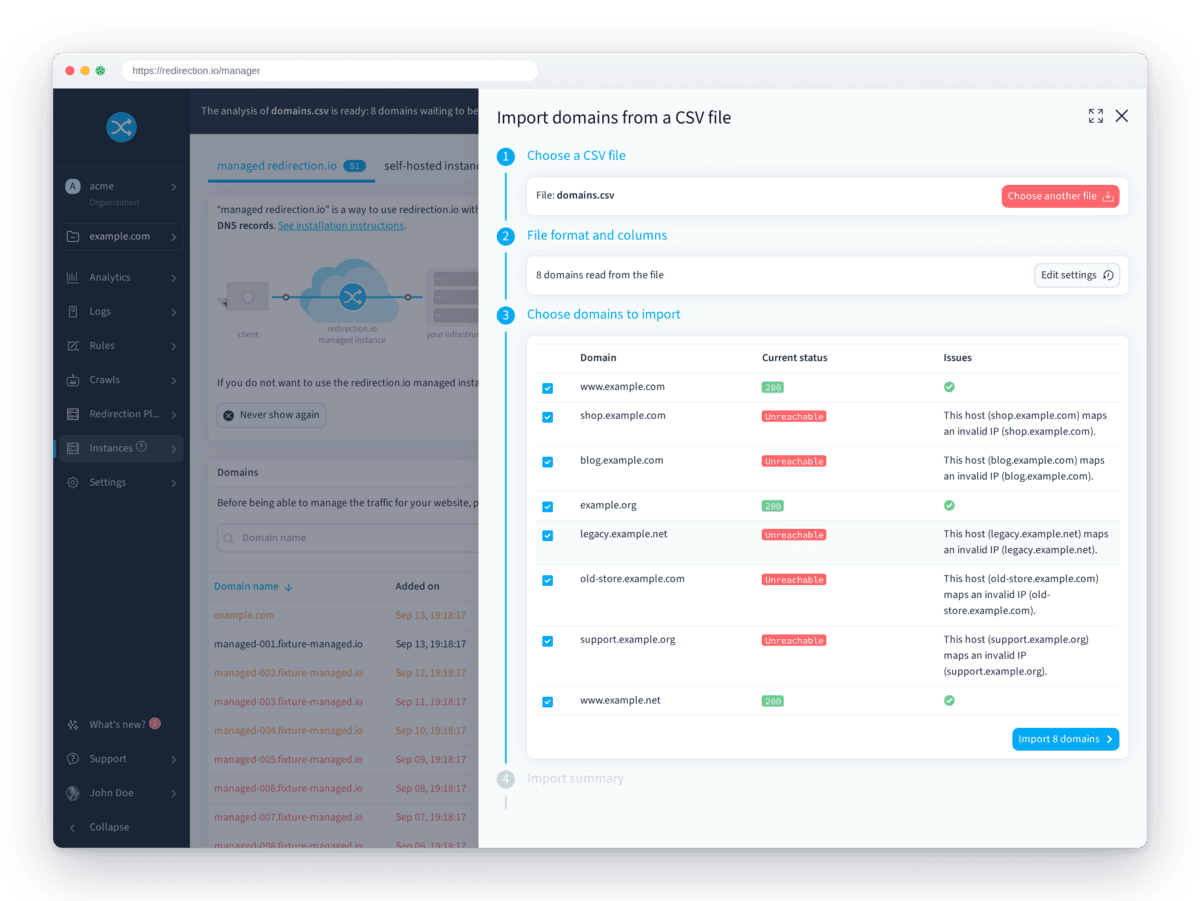Image resolution: width=1200 pixels, height=901 pixels.
Task: Open the Instances menu item
Action: 121,448
